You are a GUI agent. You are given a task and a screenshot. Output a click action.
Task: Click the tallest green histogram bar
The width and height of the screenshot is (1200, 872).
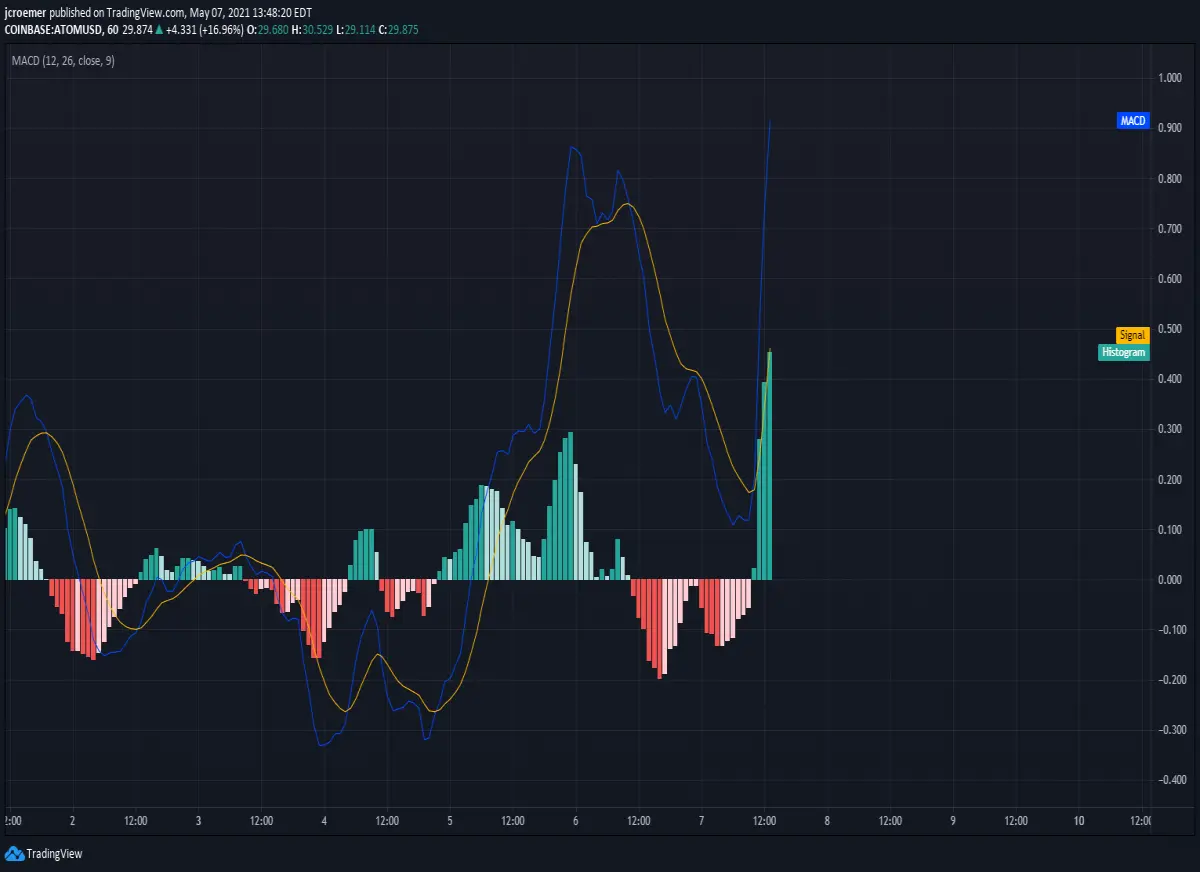click(770, 465)
